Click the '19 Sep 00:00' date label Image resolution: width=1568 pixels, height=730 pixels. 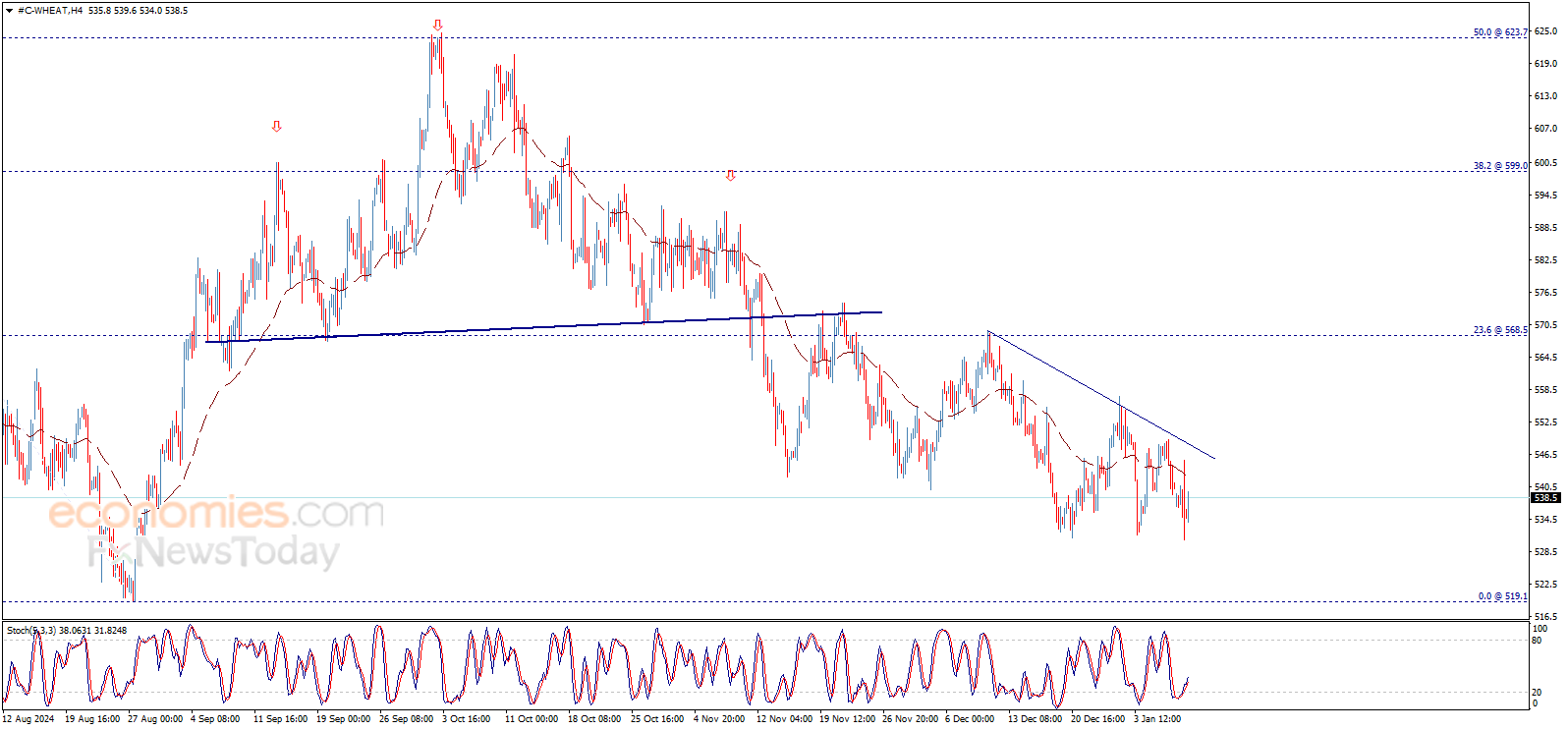(344, 719)
